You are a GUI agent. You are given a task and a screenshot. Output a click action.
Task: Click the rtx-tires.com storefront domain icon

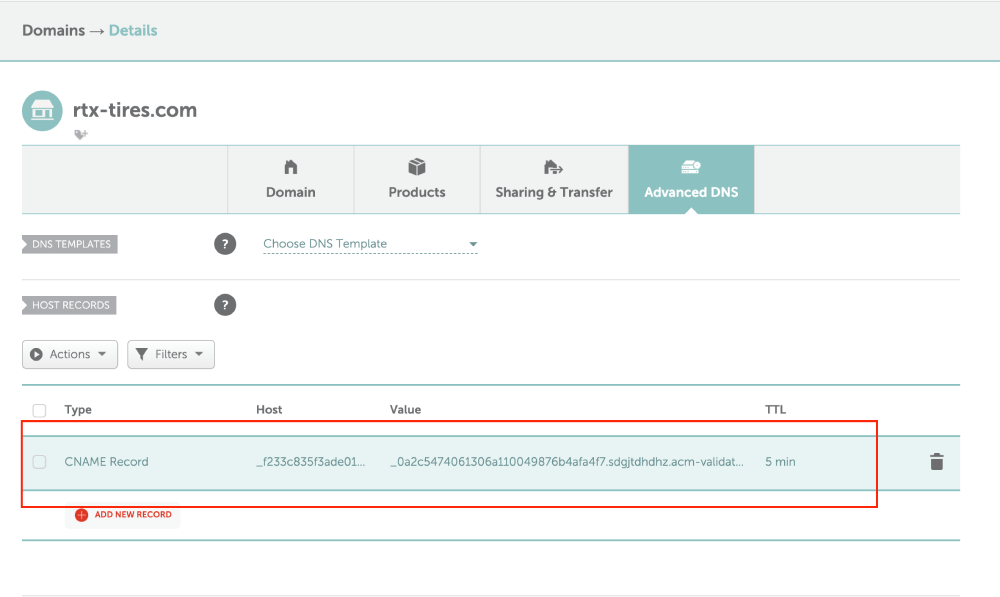pyautogui.click(x=42, y=111)
